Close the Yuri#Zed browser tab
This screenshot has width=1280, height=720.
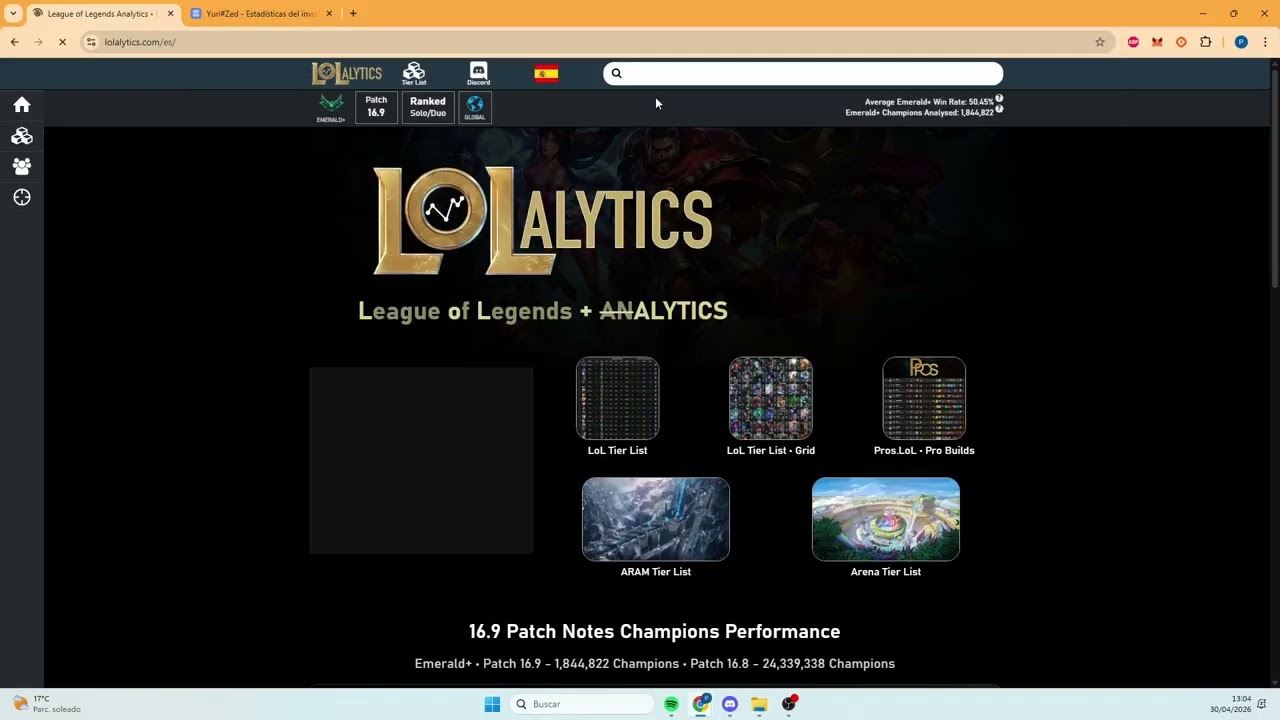coord(329,14)
